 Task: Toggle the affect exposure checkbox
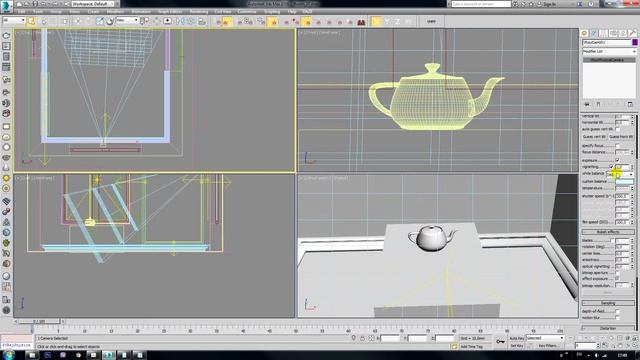[617, 279]
